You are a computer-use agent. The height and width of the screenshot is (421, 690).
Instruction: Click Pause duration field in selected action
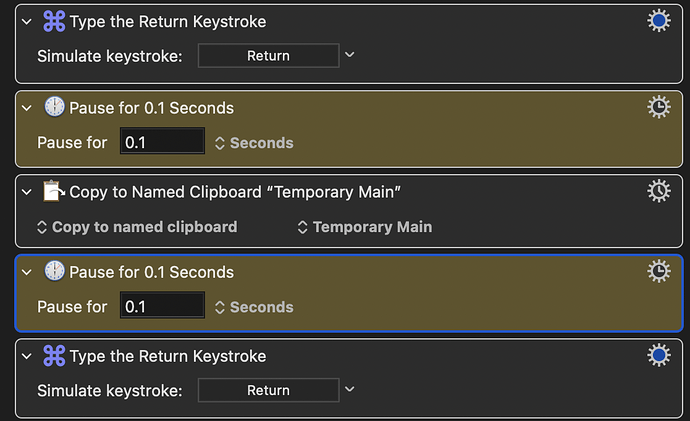click(162, 305)
